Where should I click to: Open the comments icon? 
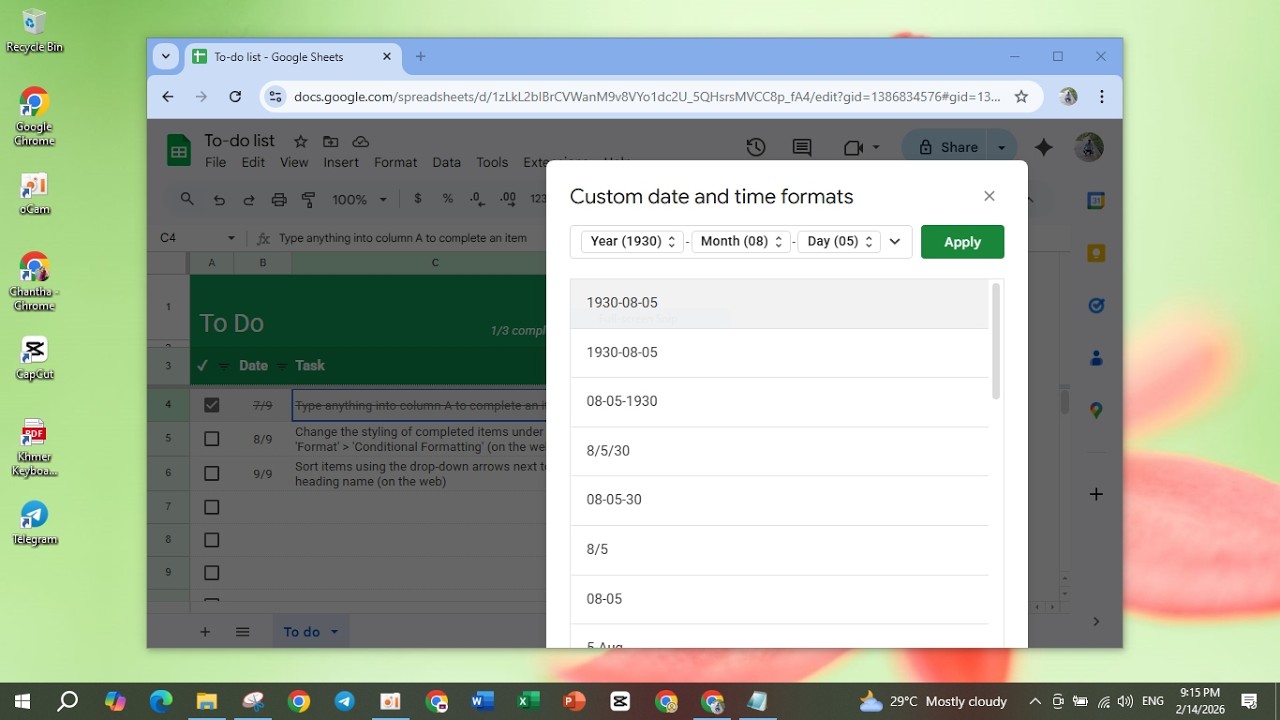[x=802, y=147]
